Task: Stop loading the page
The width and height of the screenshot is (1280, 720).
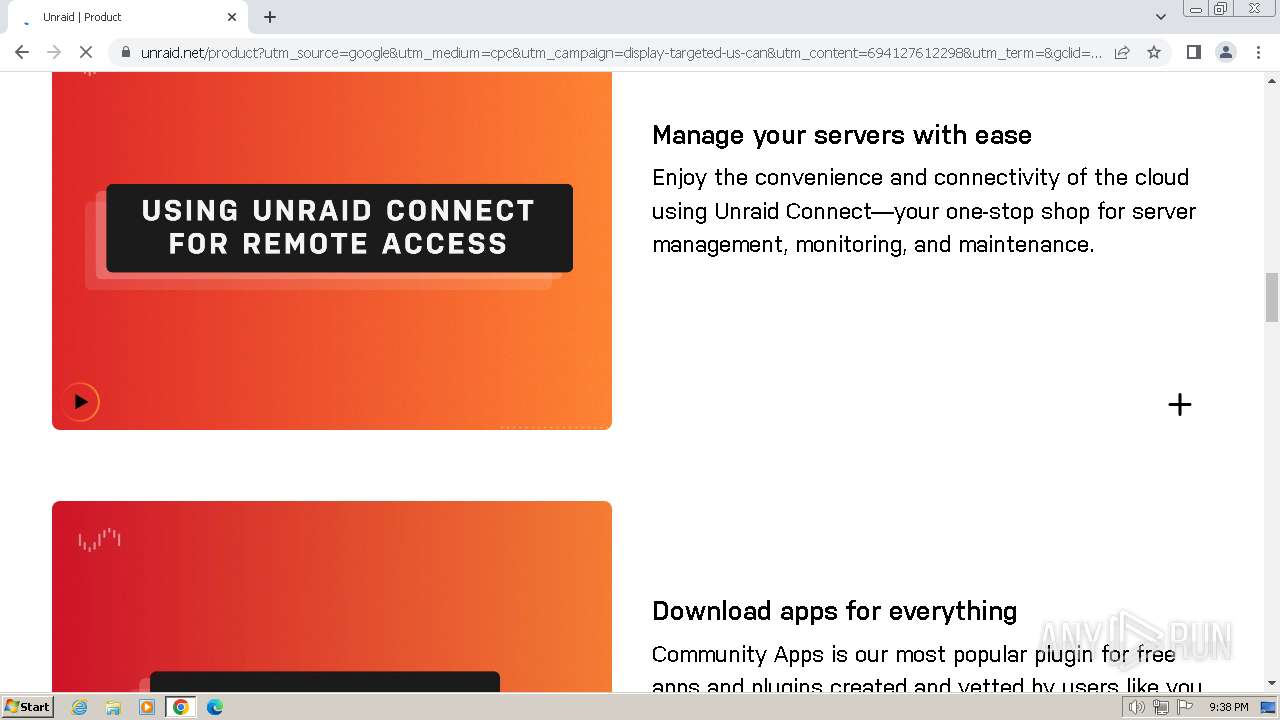Action: pos(86,52)
